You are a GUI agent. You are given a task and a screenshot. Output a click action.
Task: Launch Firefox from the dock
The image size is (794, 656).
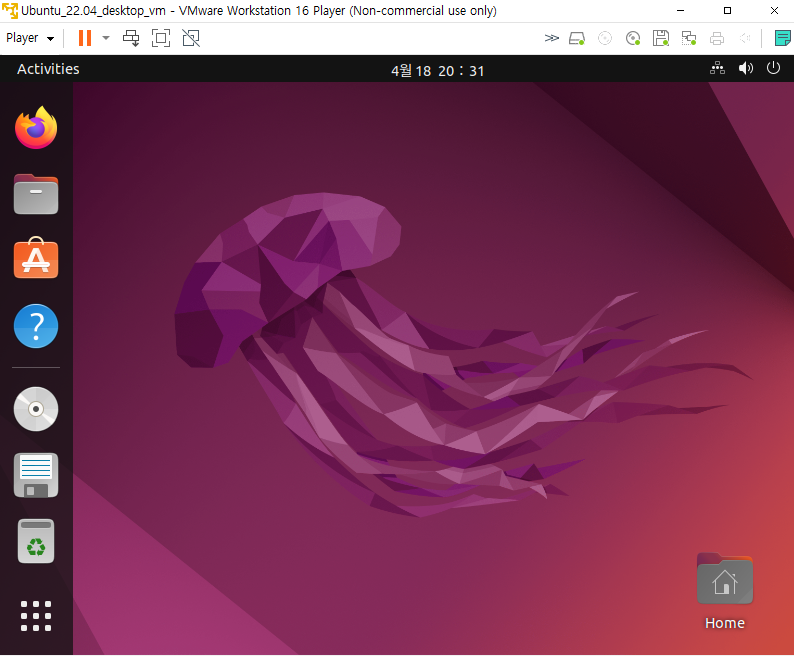[36, 128]
